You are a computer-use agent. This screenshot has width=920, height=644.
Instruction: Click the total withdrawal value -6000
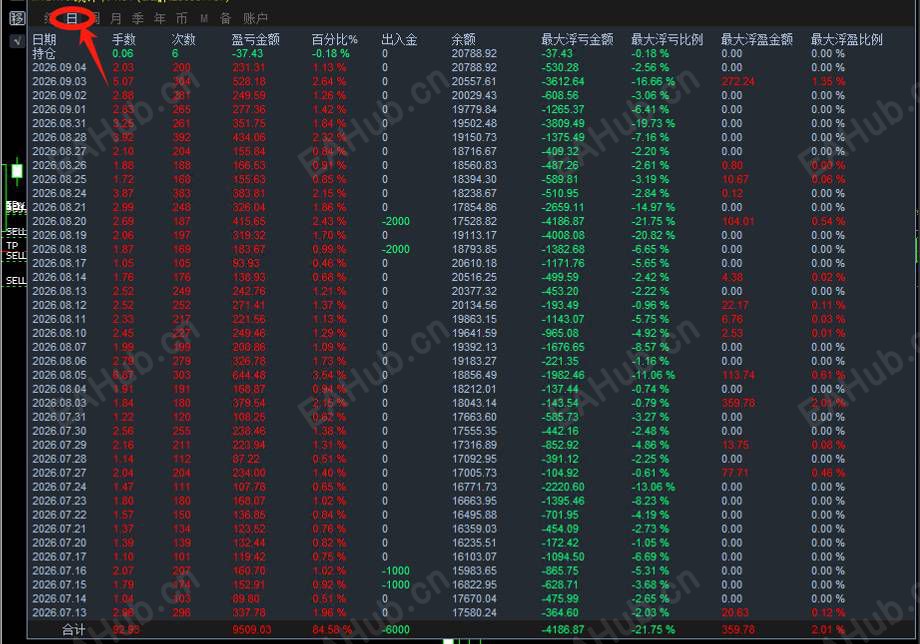tap(395, 630)
